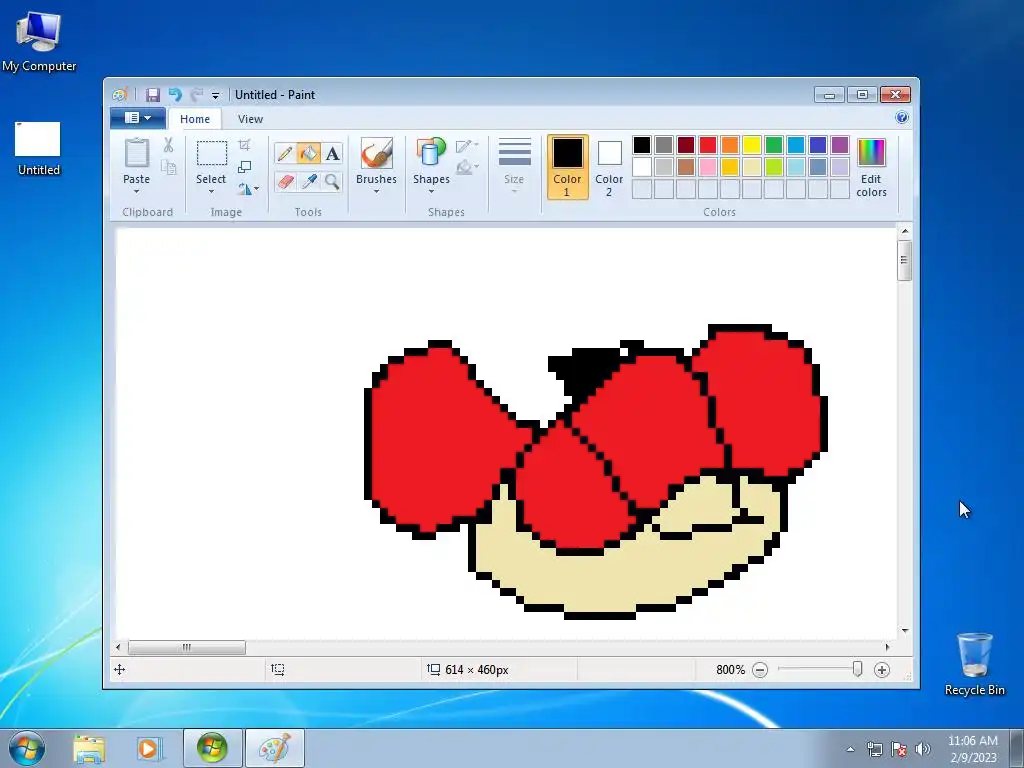The height and width of the screenshot is (768, 1024).
Task: Pick the red color swatch
Action: (x=708, y=145)
